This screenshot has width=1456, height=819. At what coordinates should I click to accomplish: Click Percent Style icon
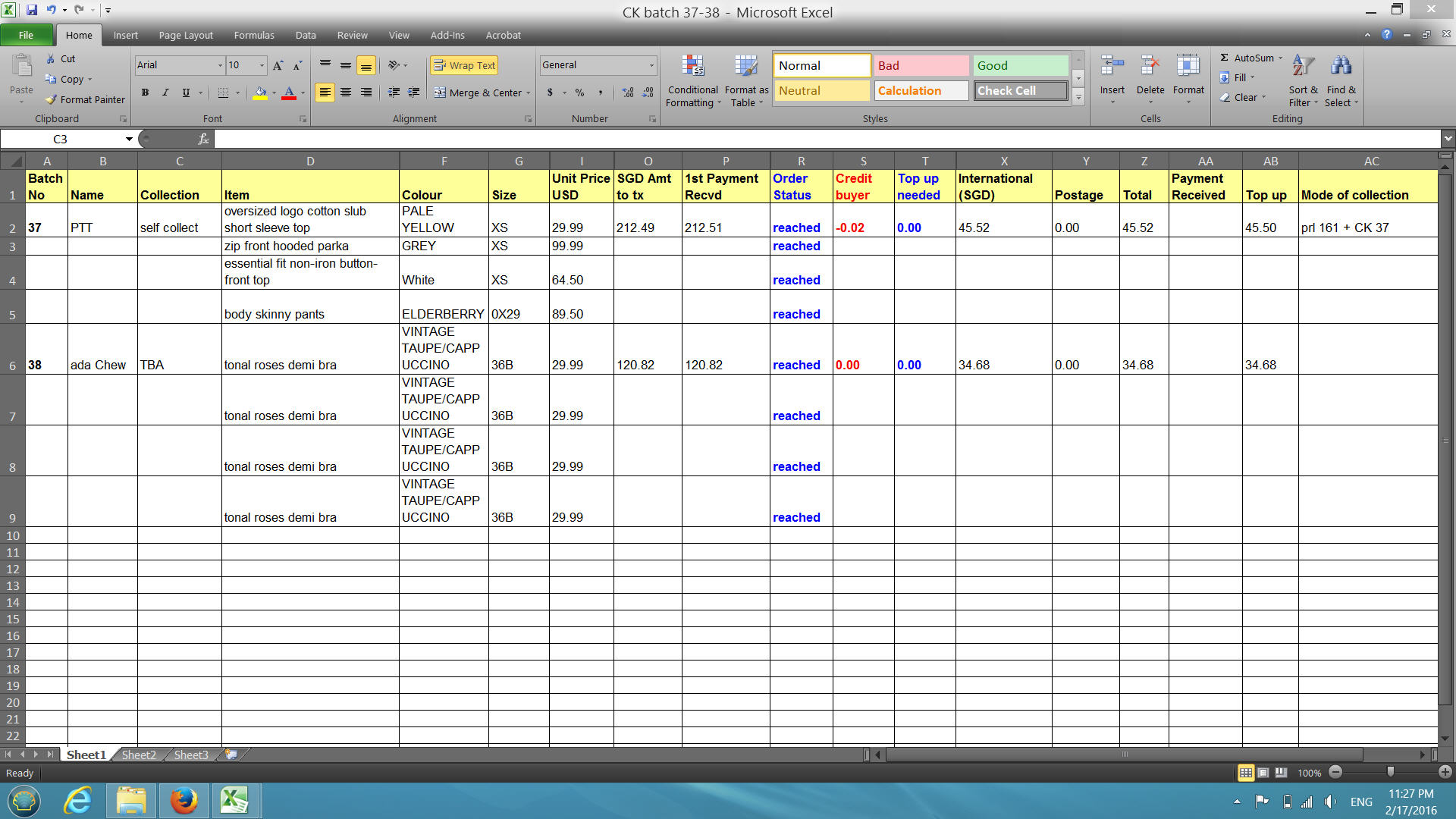[579, 93]
